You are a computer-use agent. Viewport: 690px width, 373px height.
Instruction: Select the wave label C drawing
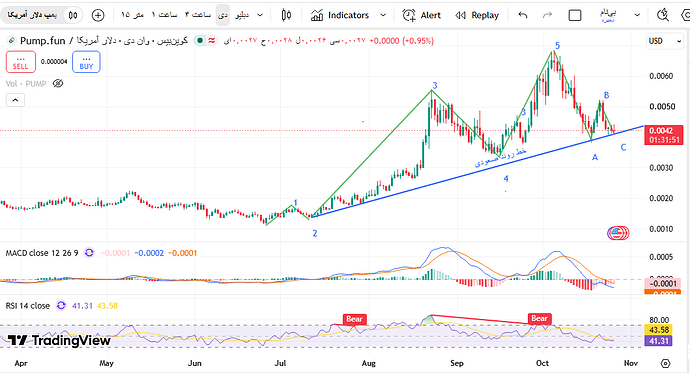(x=624, y=147)
